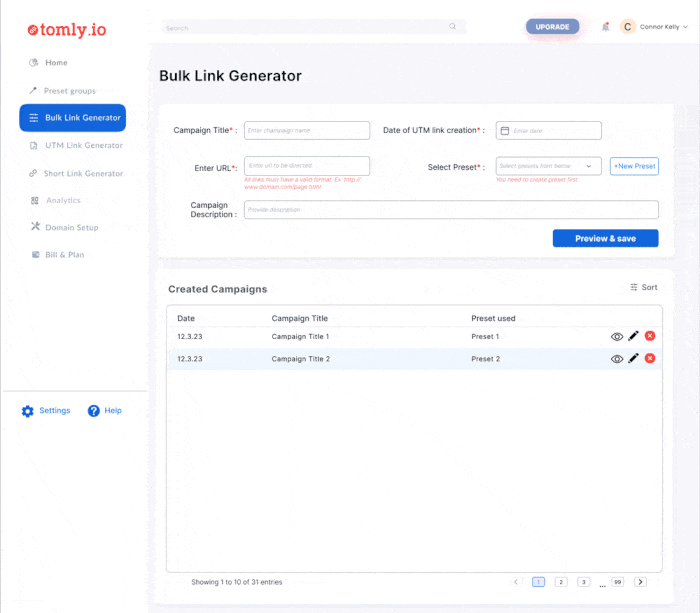The width and height of the screenshot is (700, 613).
Task: Click the Campaign Title input field
Action: point(307,130)
